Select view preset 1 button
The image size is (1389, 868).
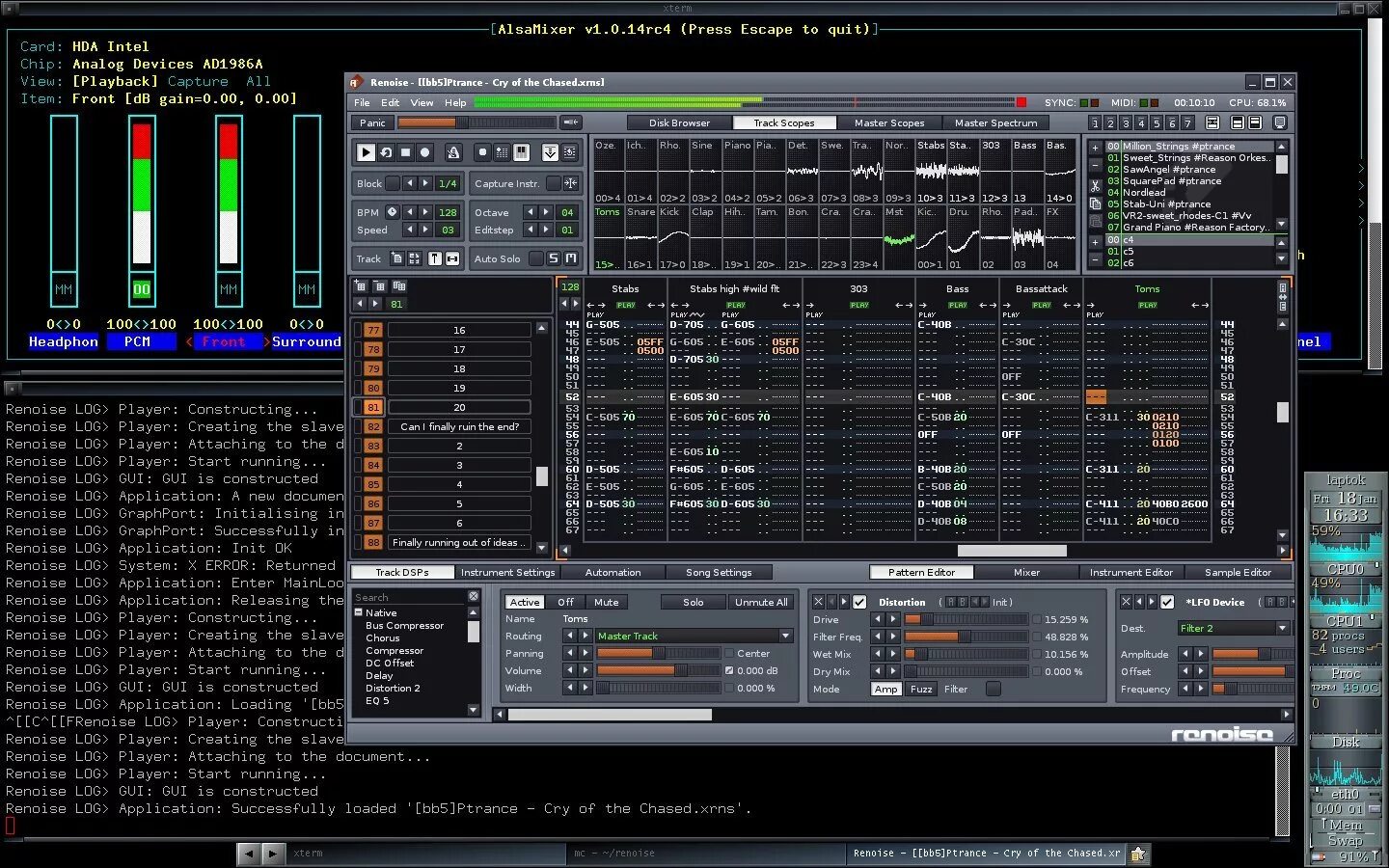tap(1095, 123)
